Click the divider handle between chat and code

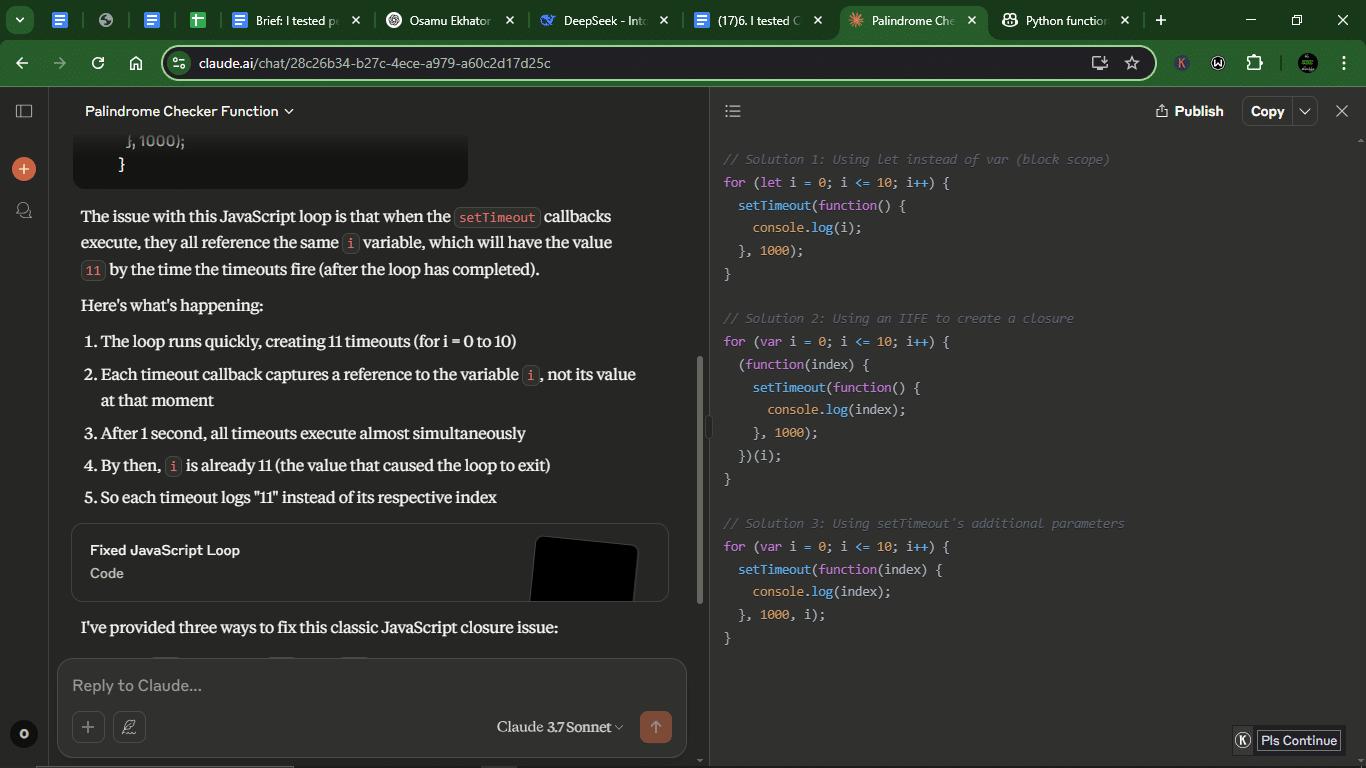pos(709,427)
